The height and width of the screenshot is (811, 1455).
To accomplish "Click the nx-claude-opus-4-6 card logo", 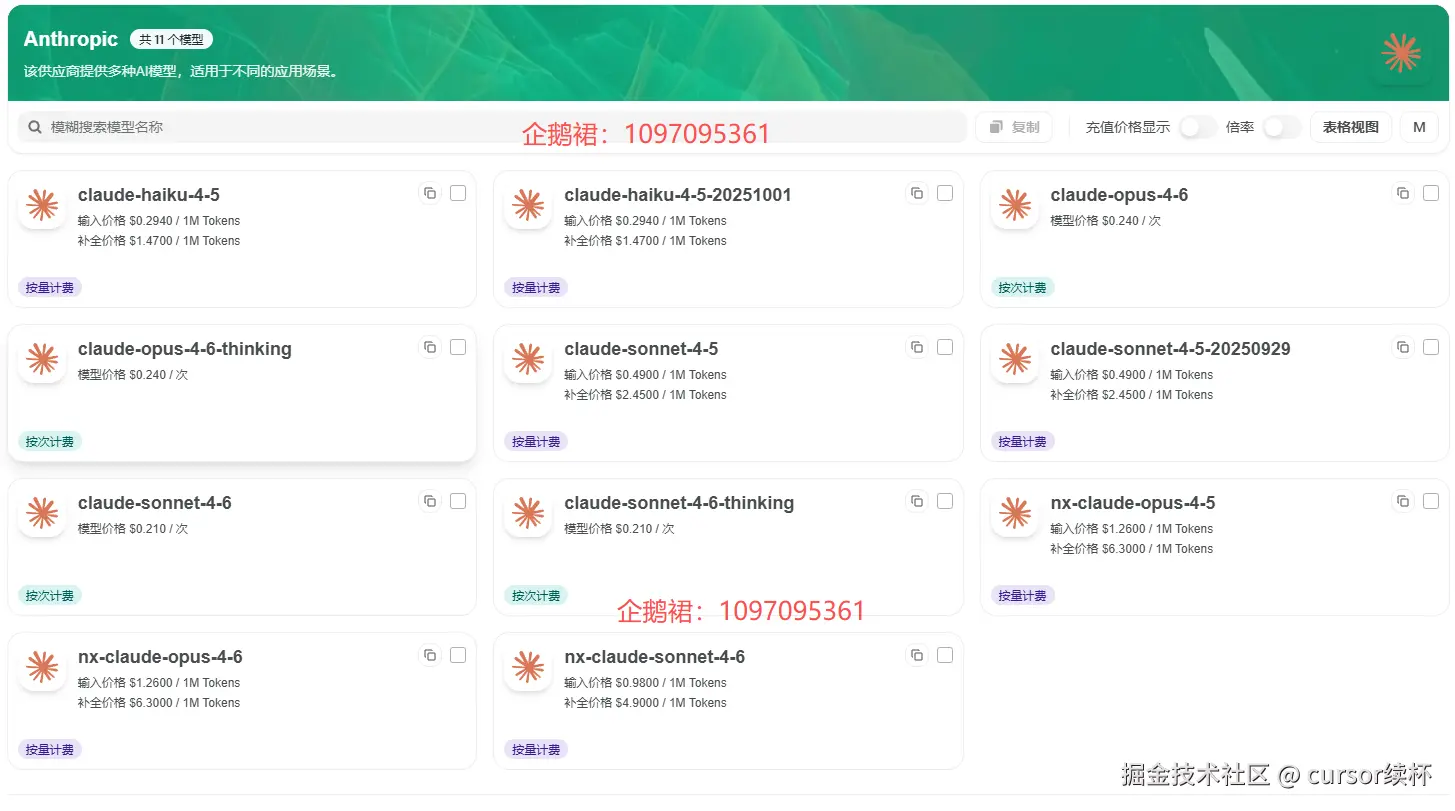I will [x=42, y=667].
